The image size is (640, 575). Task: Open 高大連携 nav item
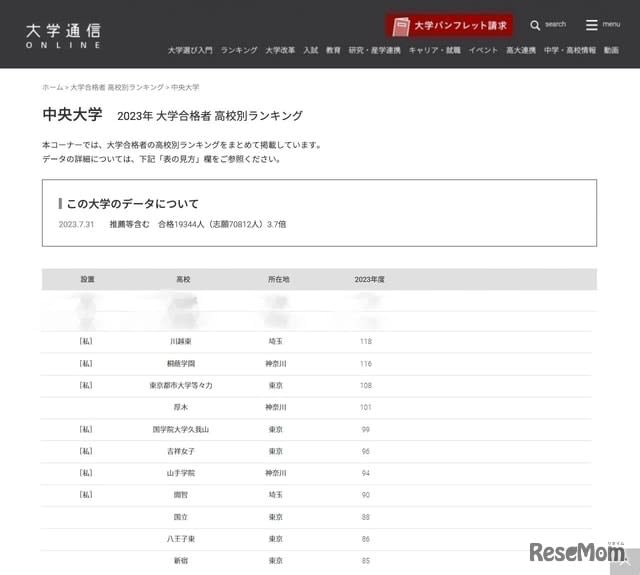521,50
